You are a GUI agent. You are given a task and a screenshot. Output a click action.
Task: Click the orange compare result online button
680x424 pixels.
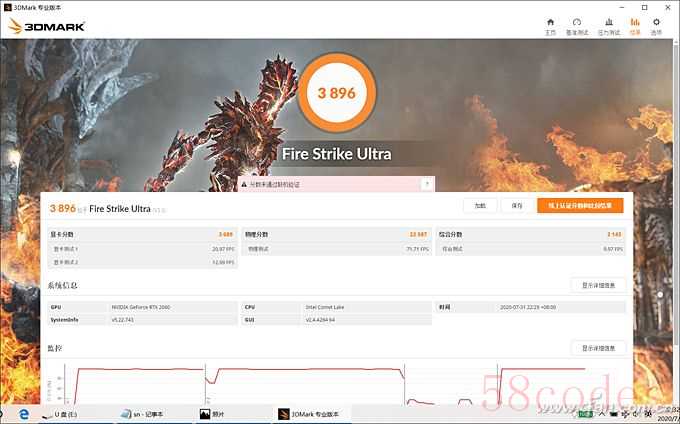coord(580,205)
